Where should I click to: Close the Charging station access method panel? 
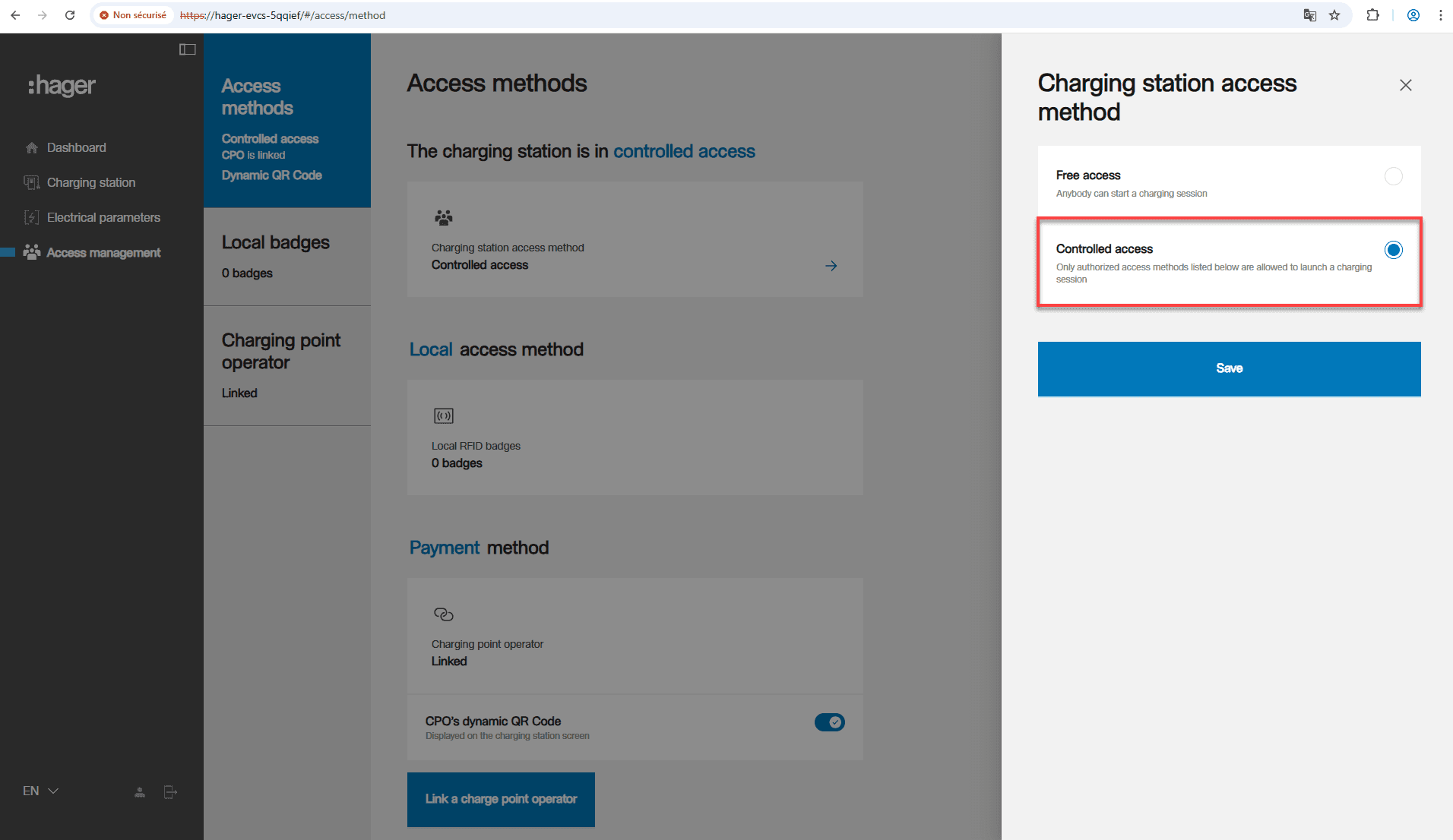(x=1405, y=85)
